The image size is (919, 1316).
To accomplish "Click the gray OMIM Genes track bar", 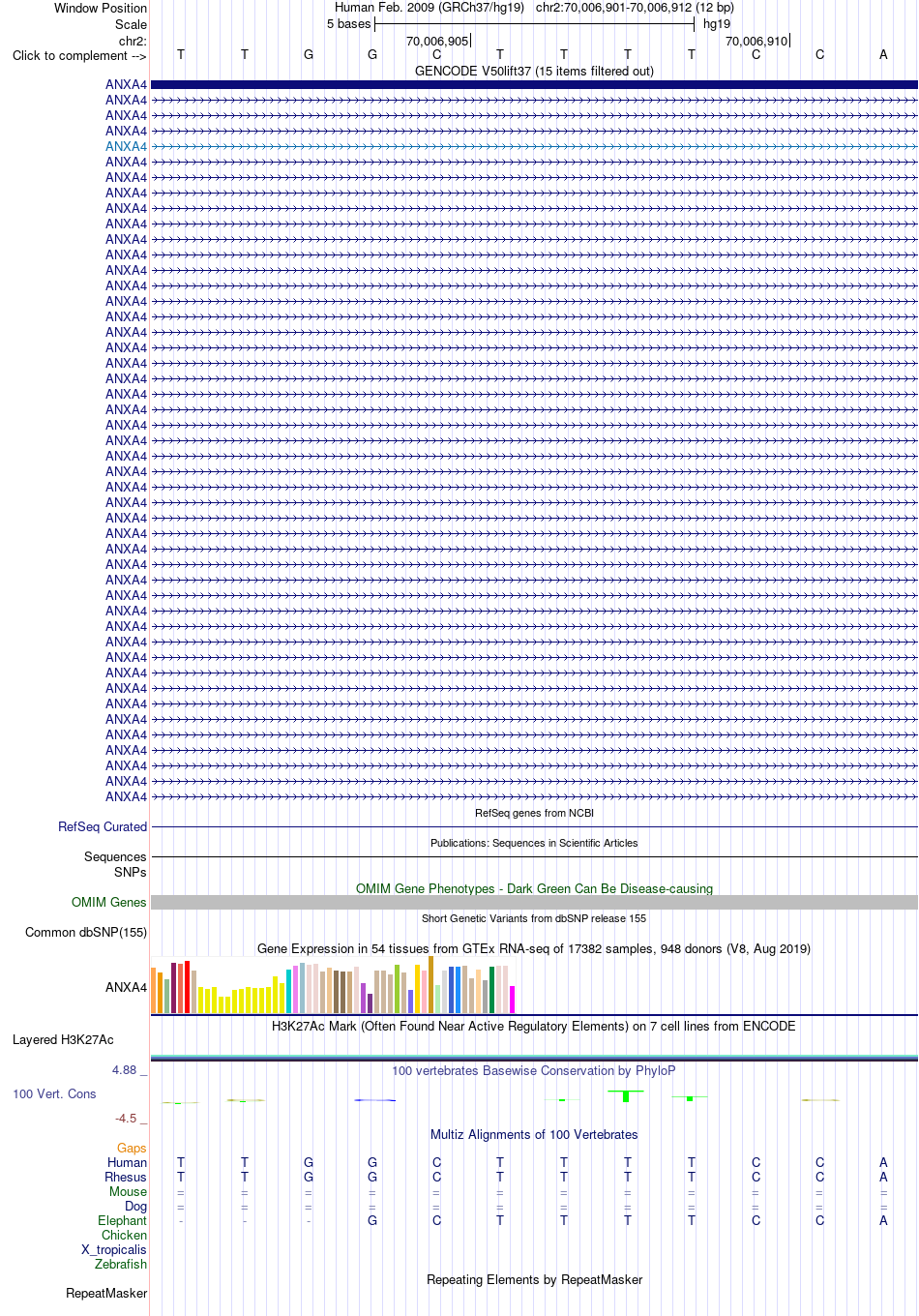I will pos(534,902).
